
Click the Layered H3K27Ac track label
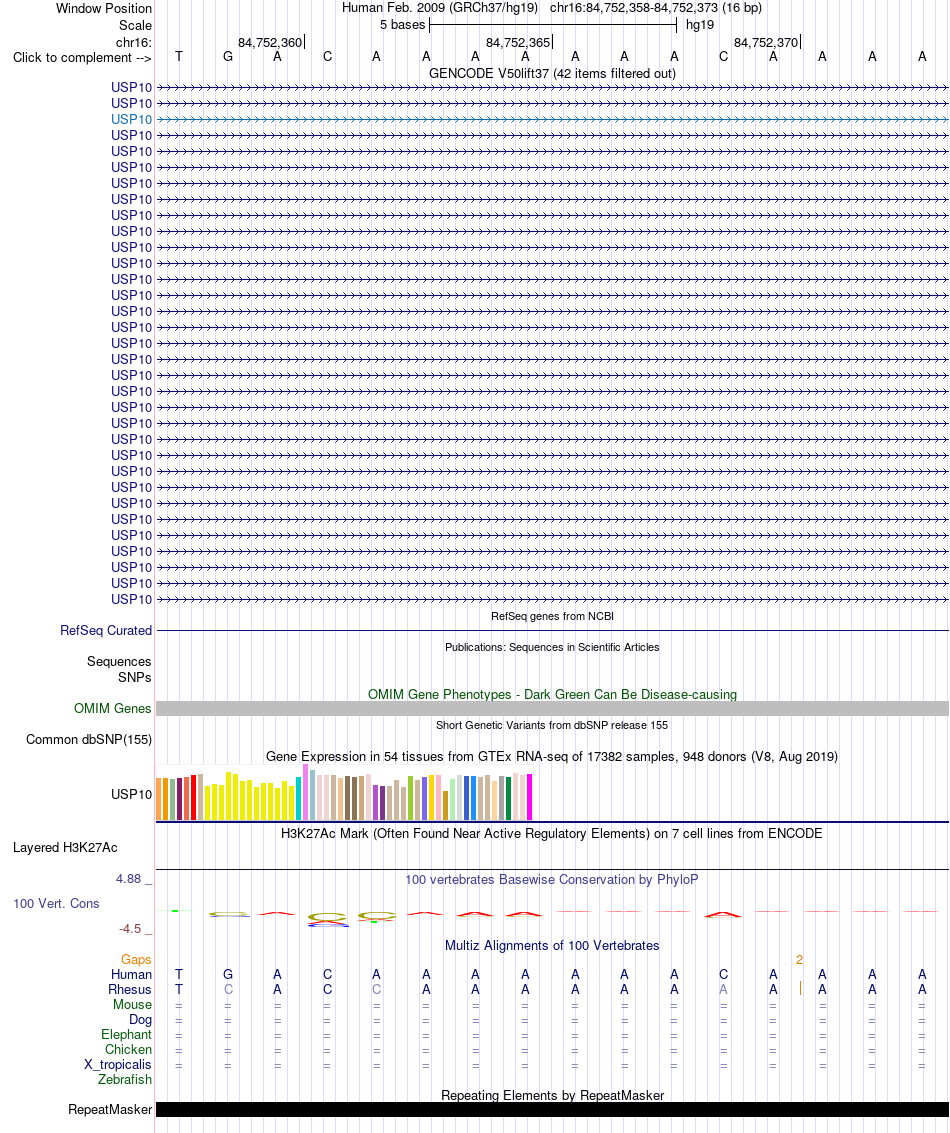[65, 848]
